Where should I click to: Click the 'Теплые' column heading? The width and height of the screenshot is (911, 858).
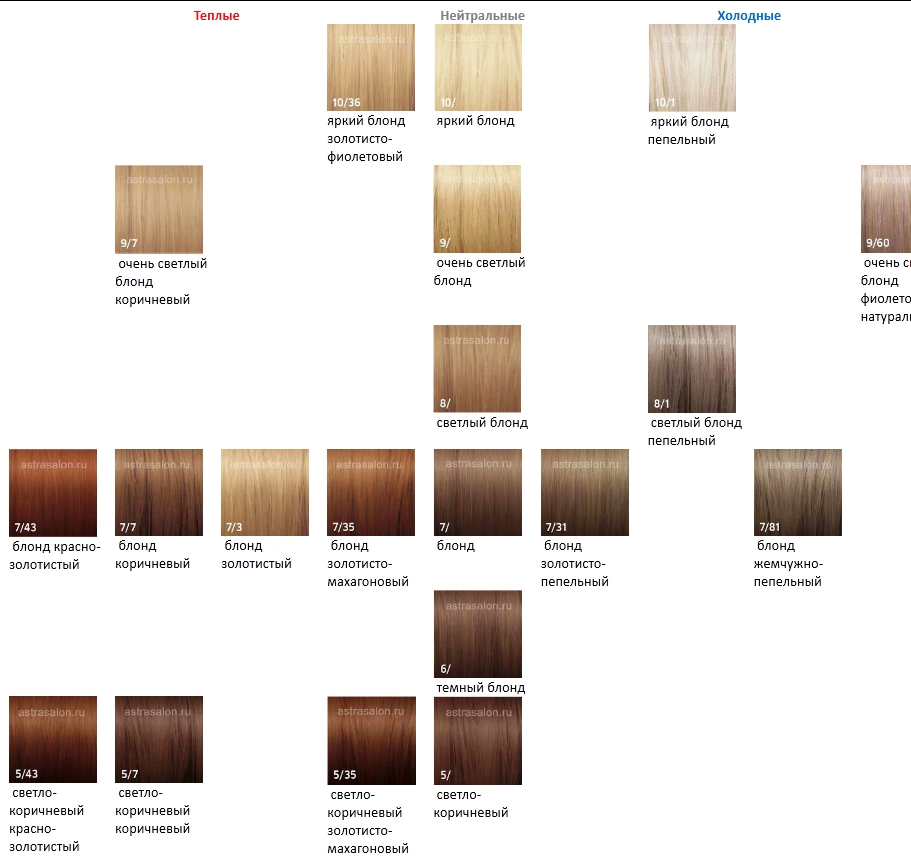[217, 16]
